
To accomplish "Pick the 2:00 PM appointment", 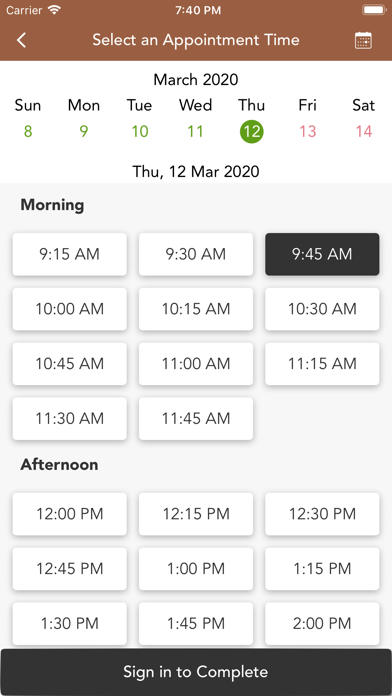I will [322, 623].
